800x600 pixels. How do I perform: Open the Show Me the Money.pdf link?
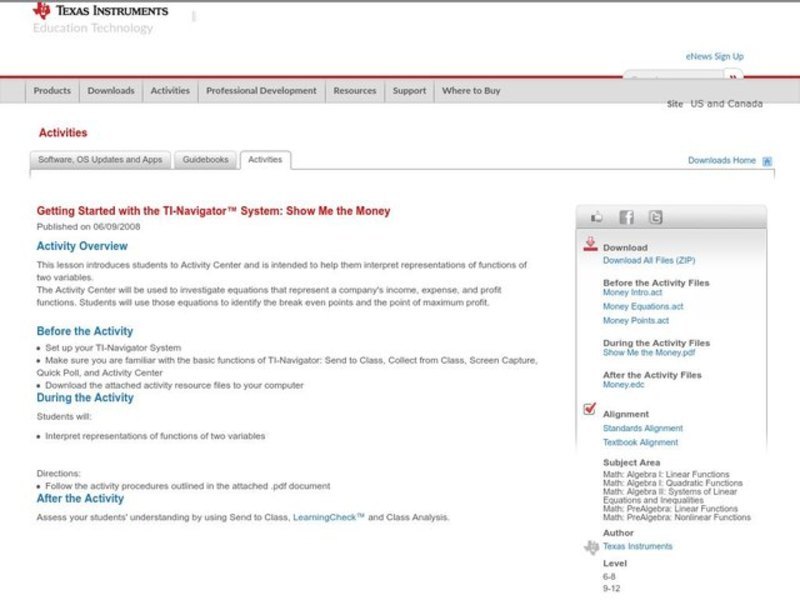point(649,353)
